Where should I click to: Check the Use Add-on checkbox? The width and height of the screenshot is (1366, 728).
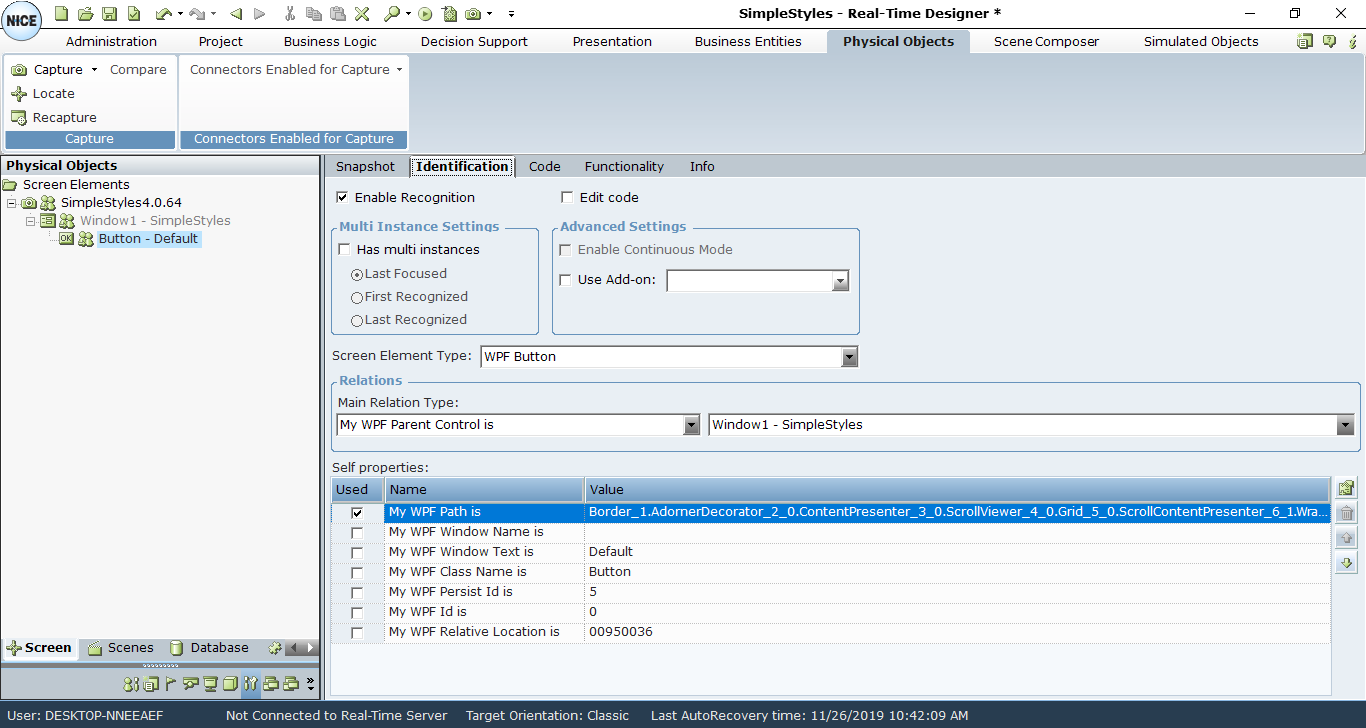click(x=566, y=280)
